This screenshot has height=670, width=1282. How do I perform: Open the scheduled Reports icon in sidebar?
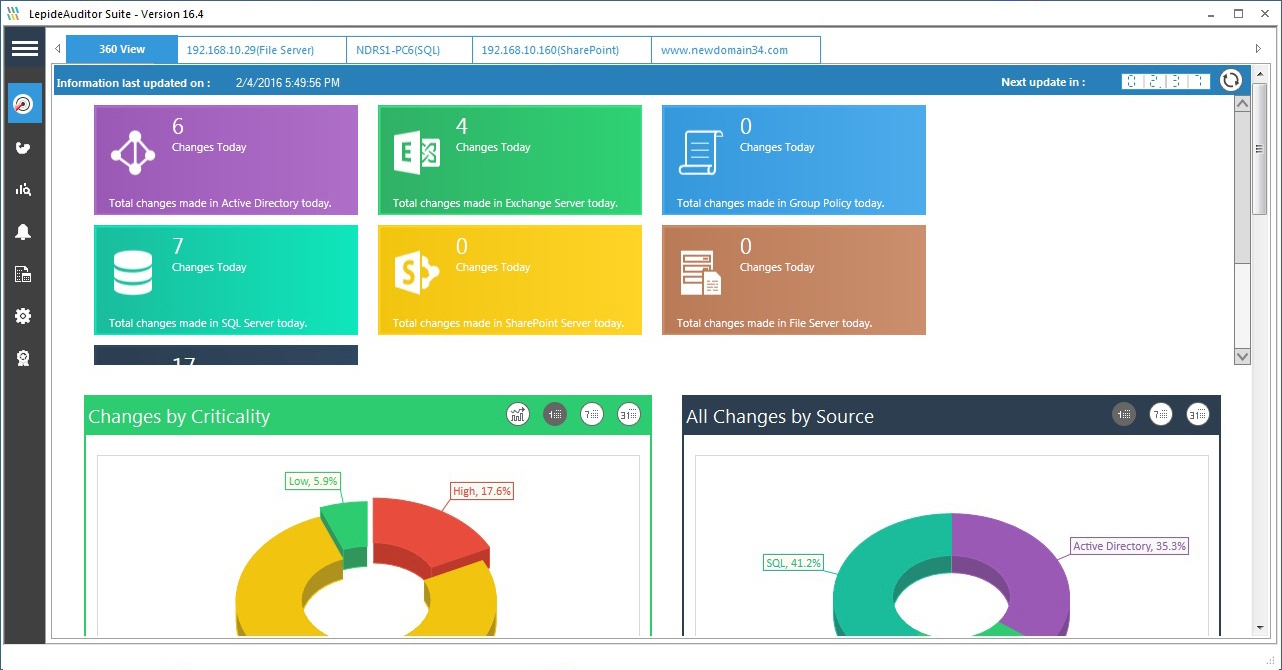pos(24,273)
